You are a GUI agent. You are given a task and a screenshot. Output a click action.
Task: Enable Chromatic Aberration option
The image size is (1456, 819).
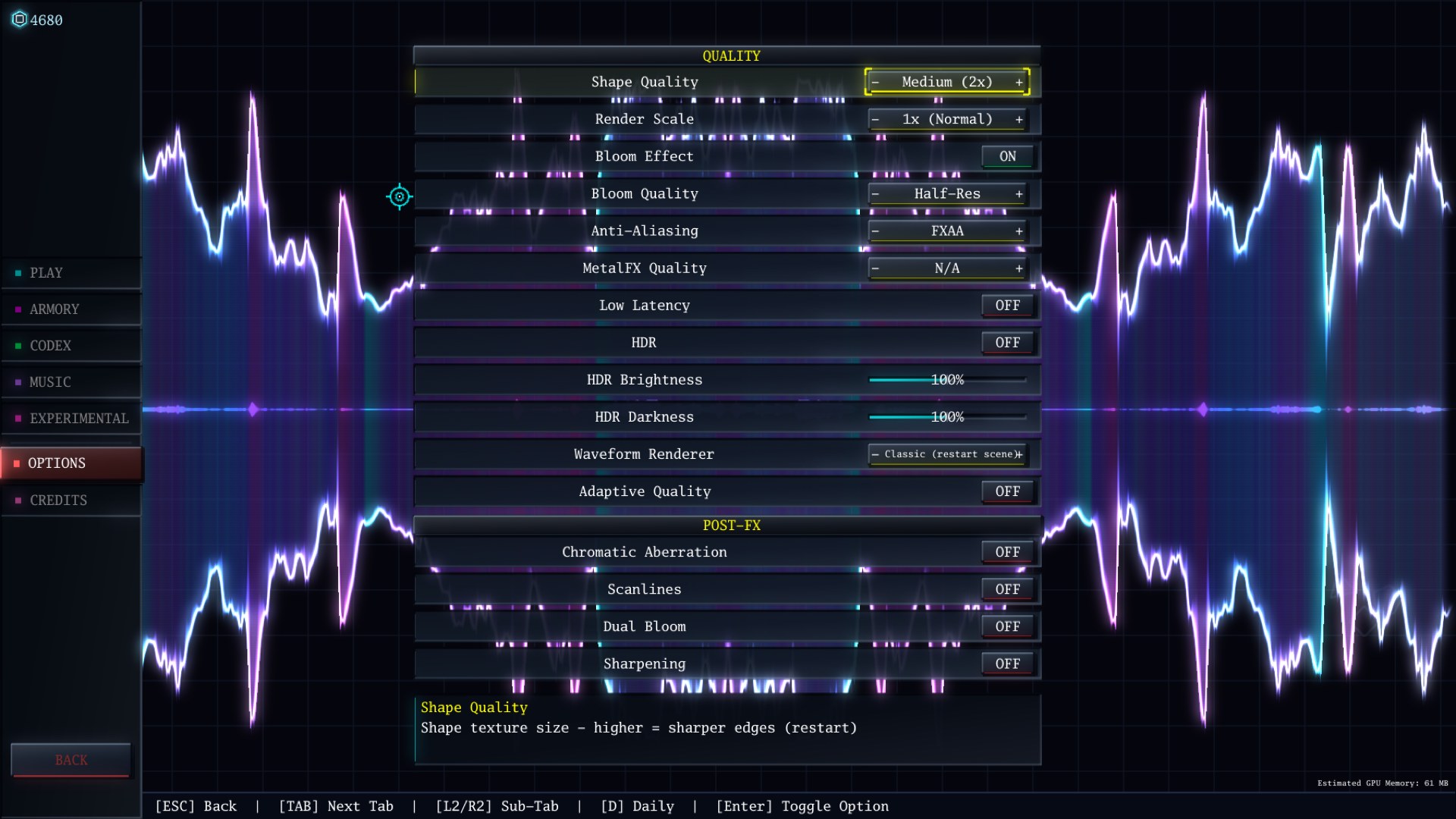1007,552
